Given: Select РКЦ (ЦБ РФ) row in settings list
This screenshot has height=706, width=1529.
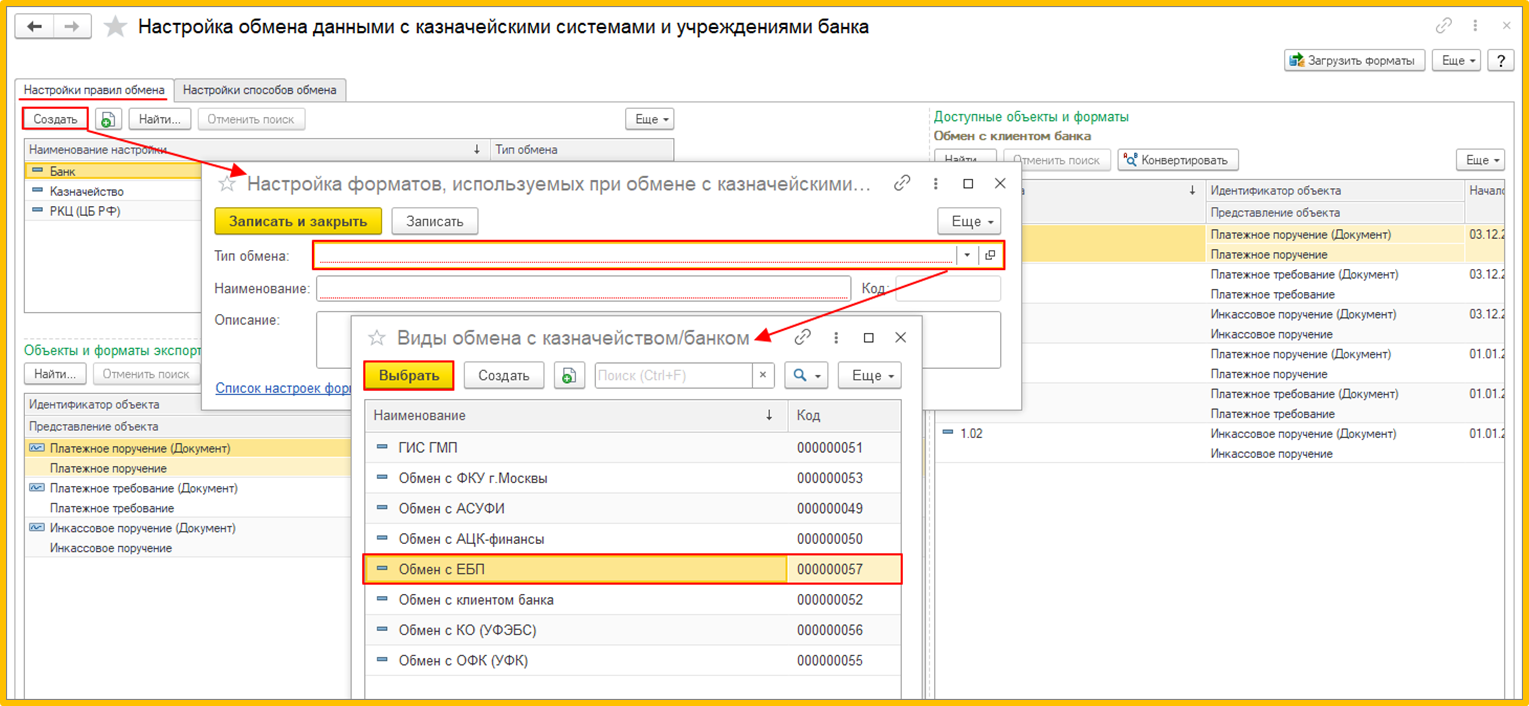Looking at the screenshot, I should [x=112, y=211].
